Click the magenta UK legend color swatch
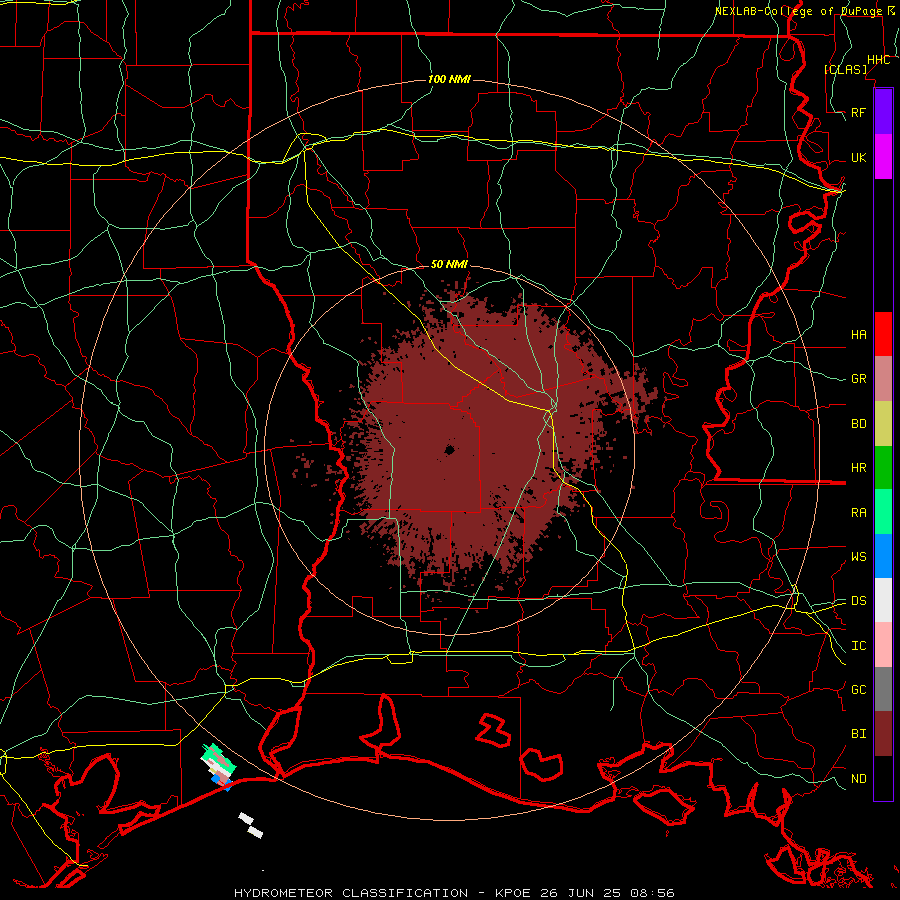 [x=883, y=157]
